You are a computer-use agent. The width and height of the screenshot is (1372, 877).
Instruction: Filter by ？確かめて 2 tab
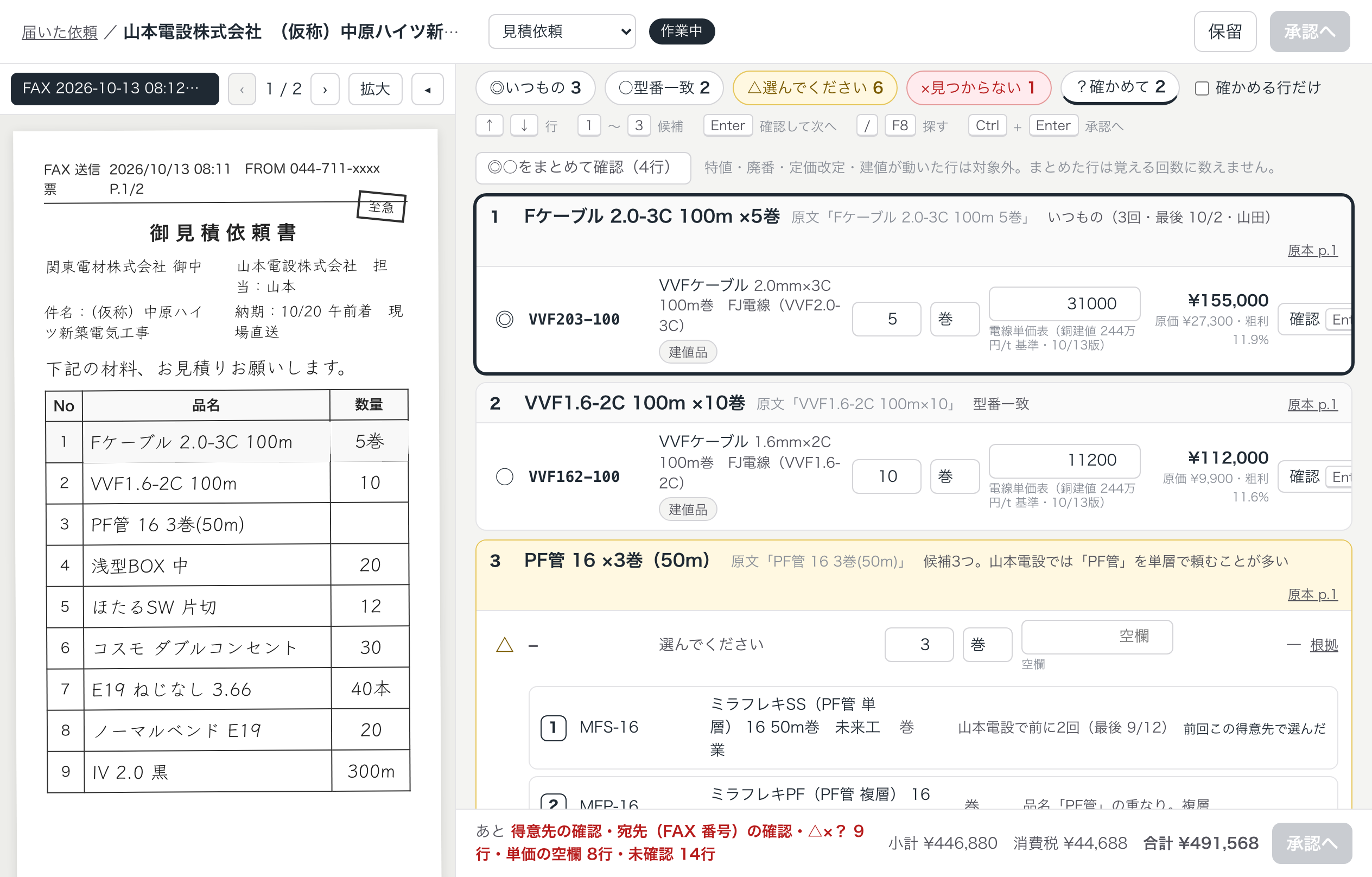(x=1120, y=87)
